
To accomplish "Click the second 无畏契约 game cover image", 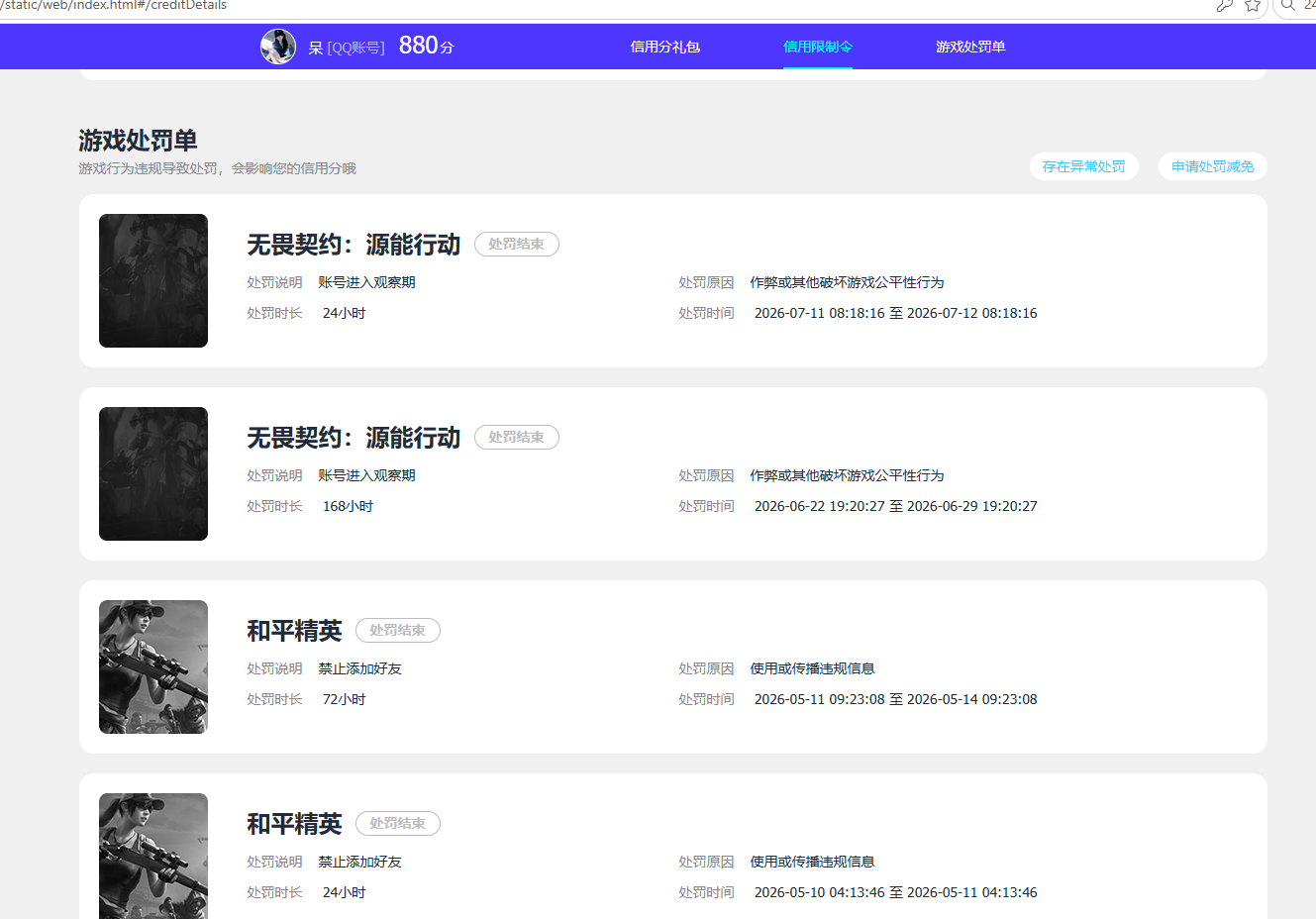I will [153, 473].
